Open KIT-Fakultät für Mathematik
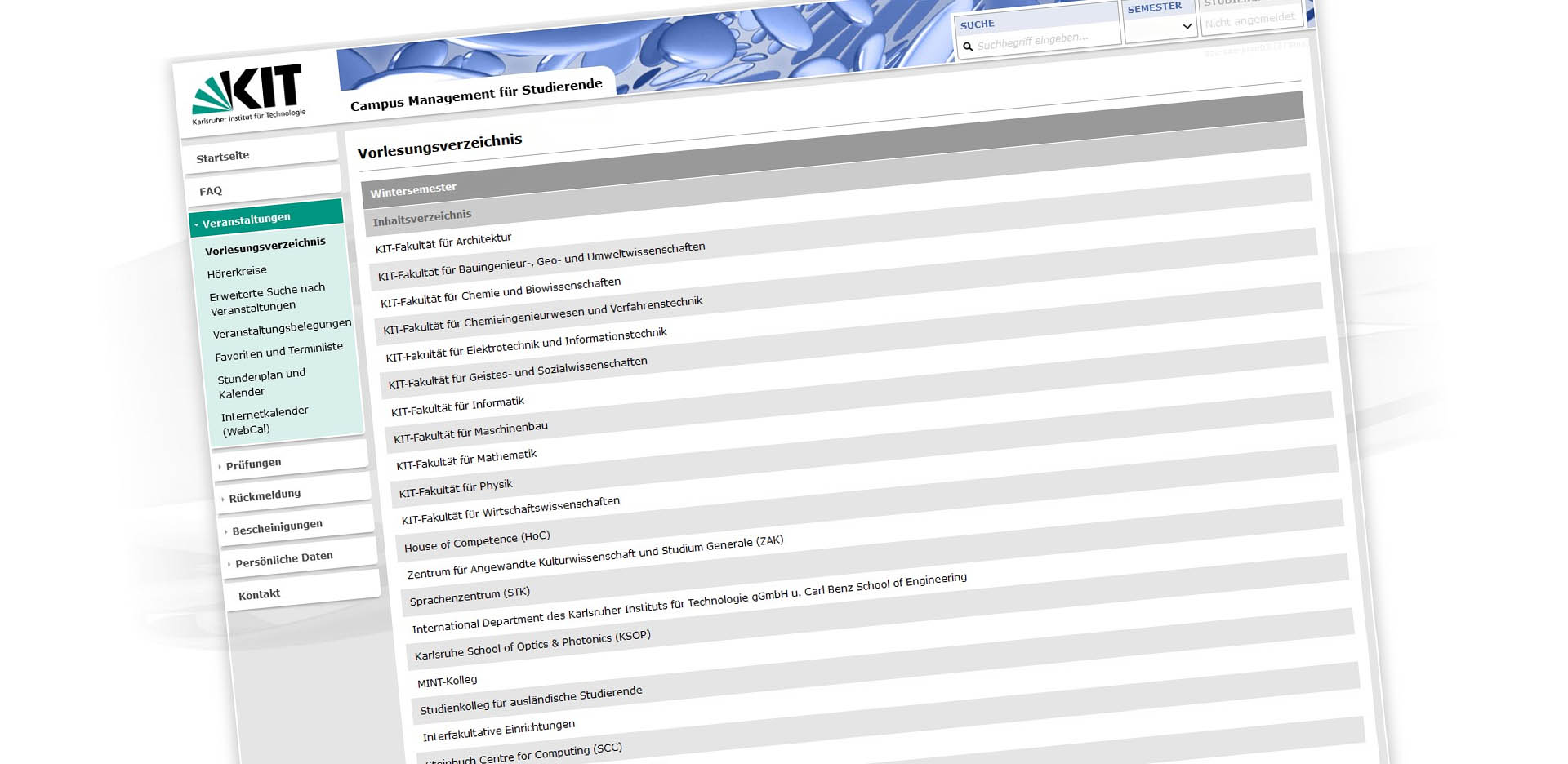The image size is (1568, 764). click(x=466, y=460)
